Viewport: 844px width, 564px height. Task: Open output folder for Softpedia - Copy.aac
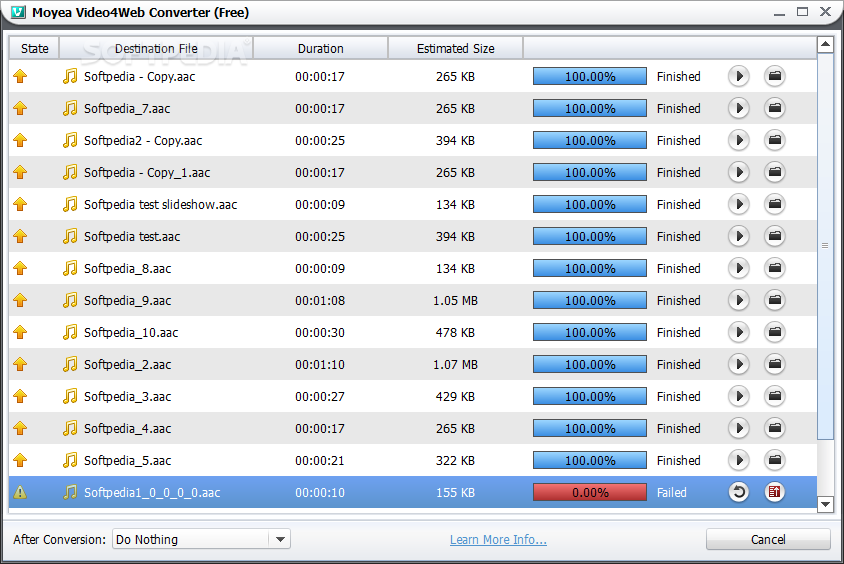[775, 76]
